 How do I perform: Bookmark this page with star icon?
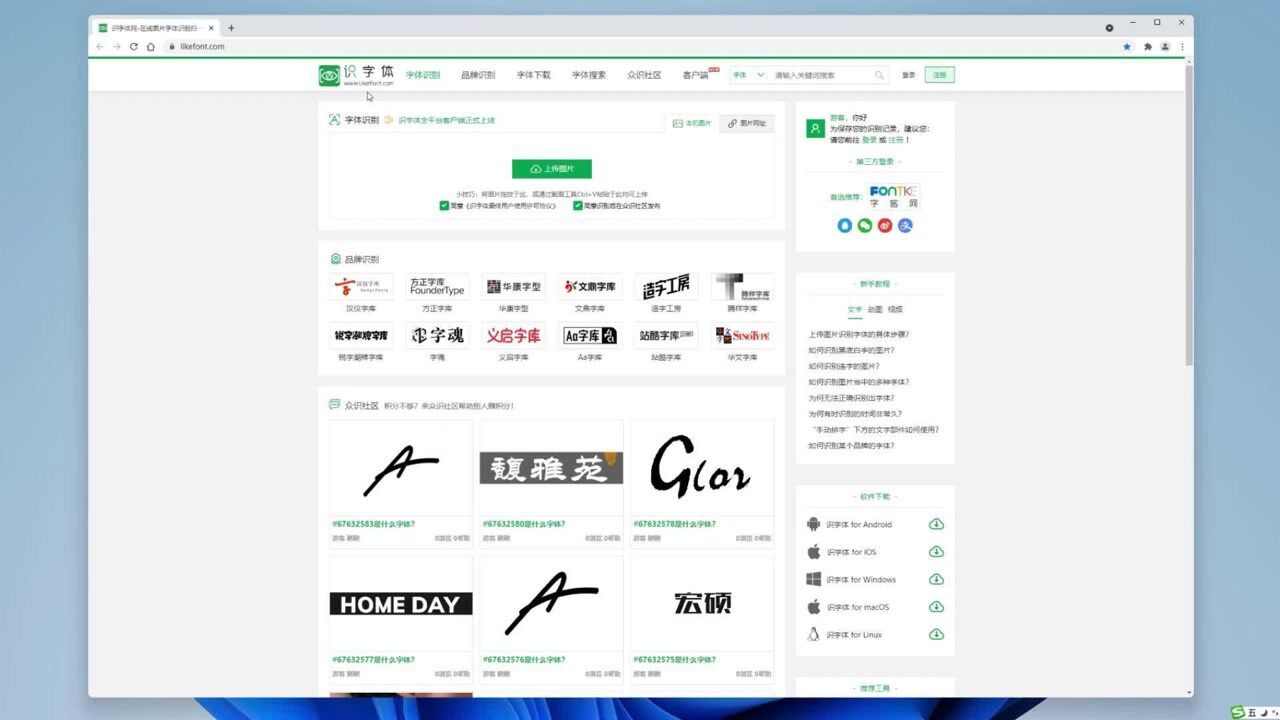(x=1127, y=46)
